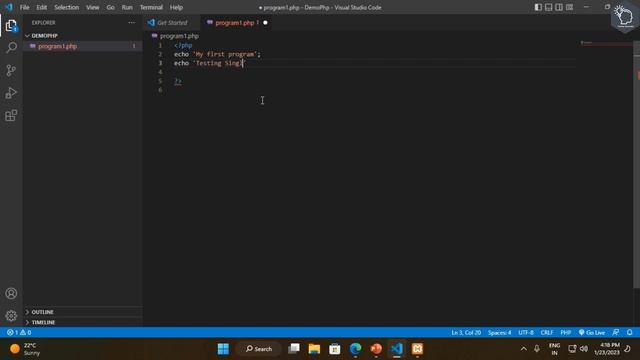Click the opening <?php tag on line 1
The height and width of the screenshot is (360, 640).
point(183,45)
